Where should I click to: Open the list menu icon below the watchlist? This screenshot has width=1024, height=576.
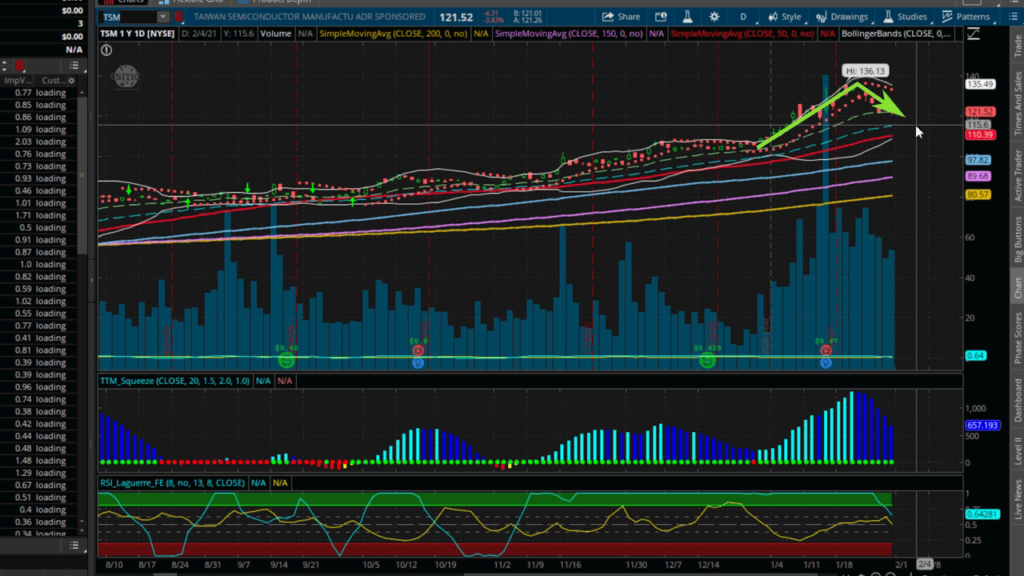pyautogui.click(x=74, y=545)
